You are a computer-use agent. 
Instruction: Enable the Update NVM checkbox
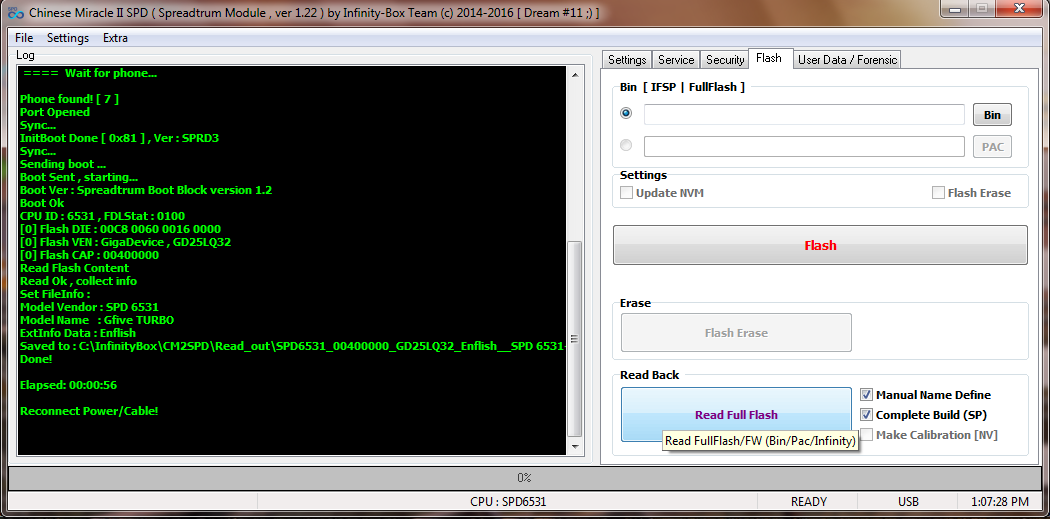(x=627, y=193)
